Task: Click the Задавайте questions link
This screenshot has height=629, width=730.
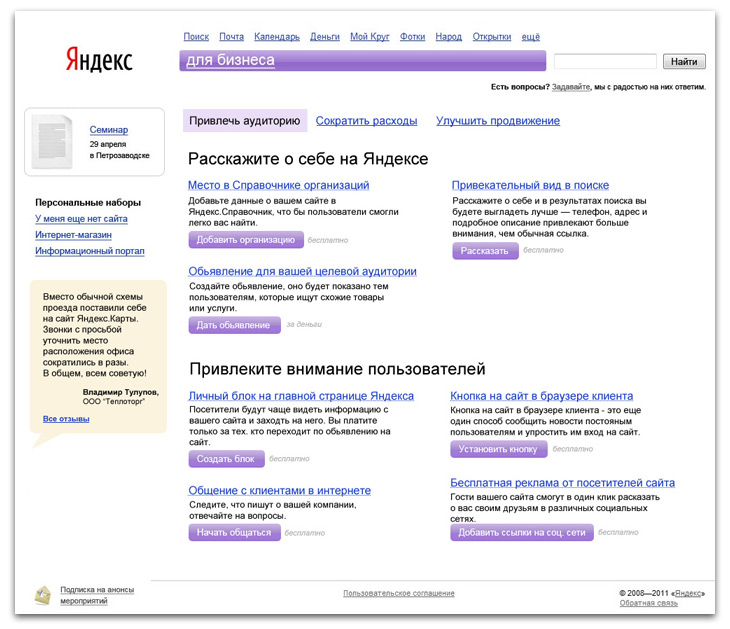Action: pyautogui.click(x=571, y=87)
